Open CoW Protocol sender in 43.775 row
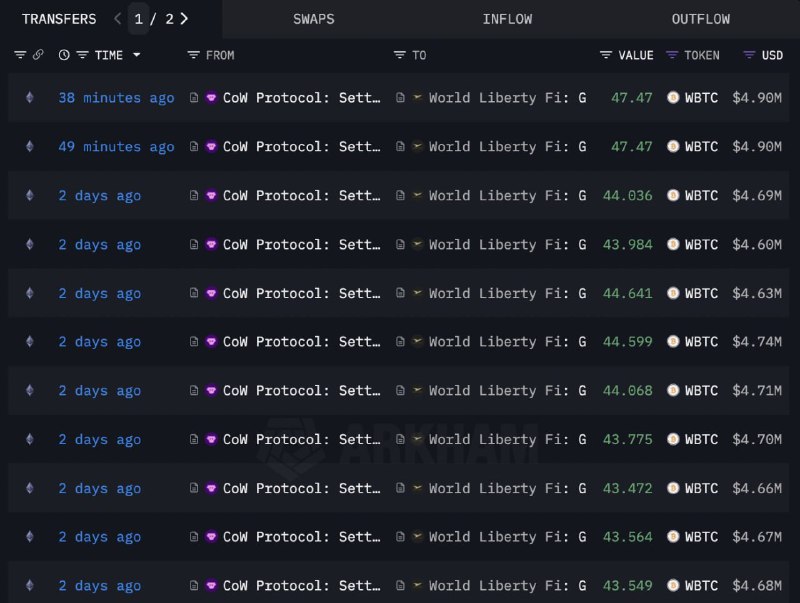The width and height of the screenshot is (800, 603). (302, 439)
